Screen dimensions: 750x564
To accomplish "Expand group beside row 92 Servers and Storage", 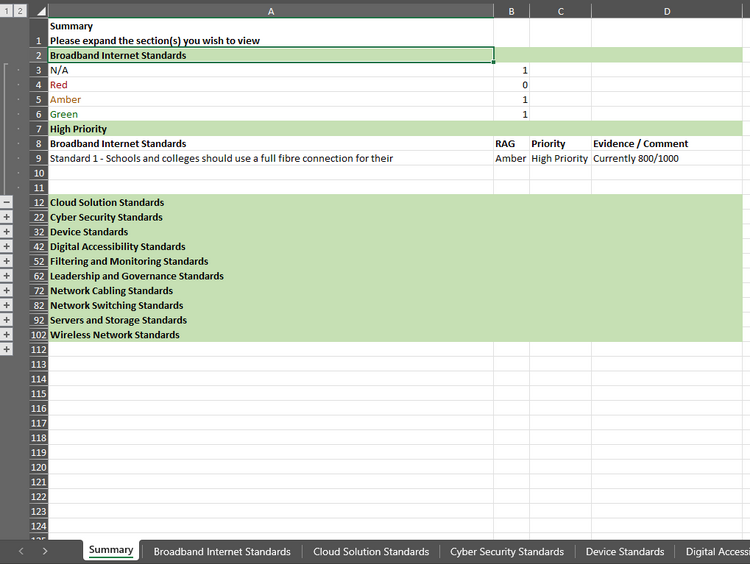I will pyautogui.click(x=6, y=320).
